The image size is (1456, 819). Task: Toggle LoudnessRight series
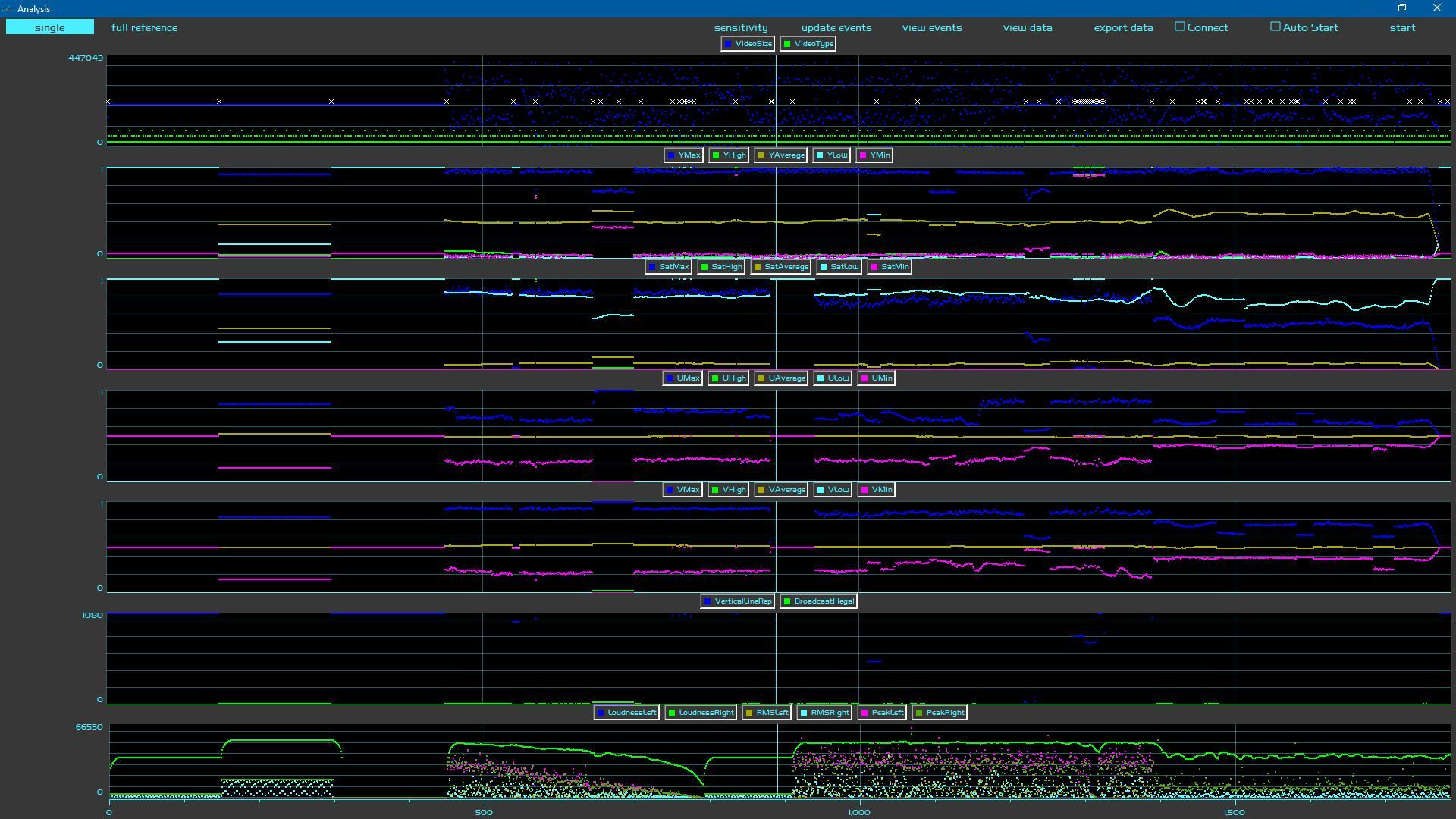pyautogui.click(x=701, y=713)
